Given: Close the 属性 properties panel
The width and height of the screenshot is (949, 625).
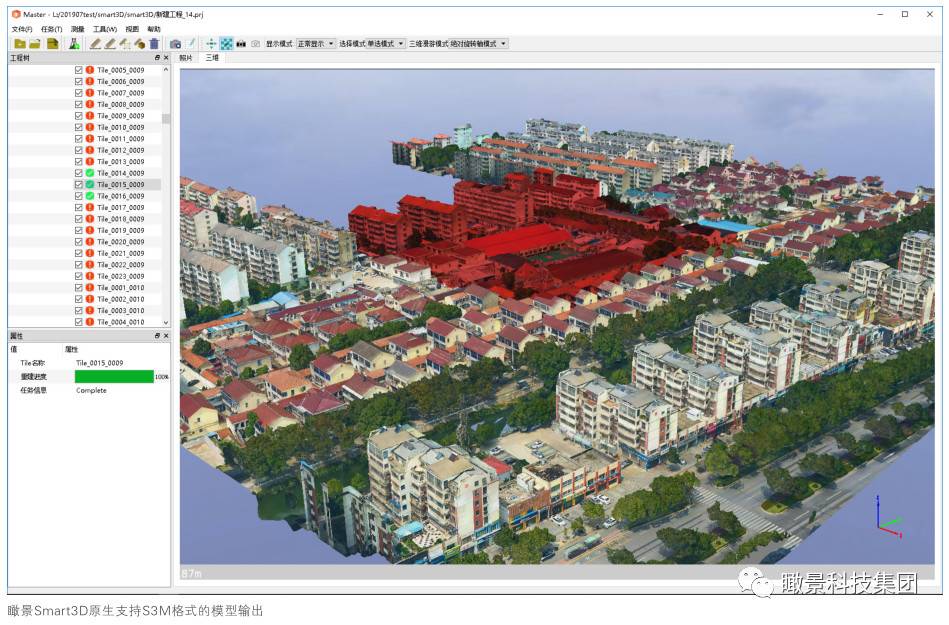Looking at the screenshot, I should (166, 336).
